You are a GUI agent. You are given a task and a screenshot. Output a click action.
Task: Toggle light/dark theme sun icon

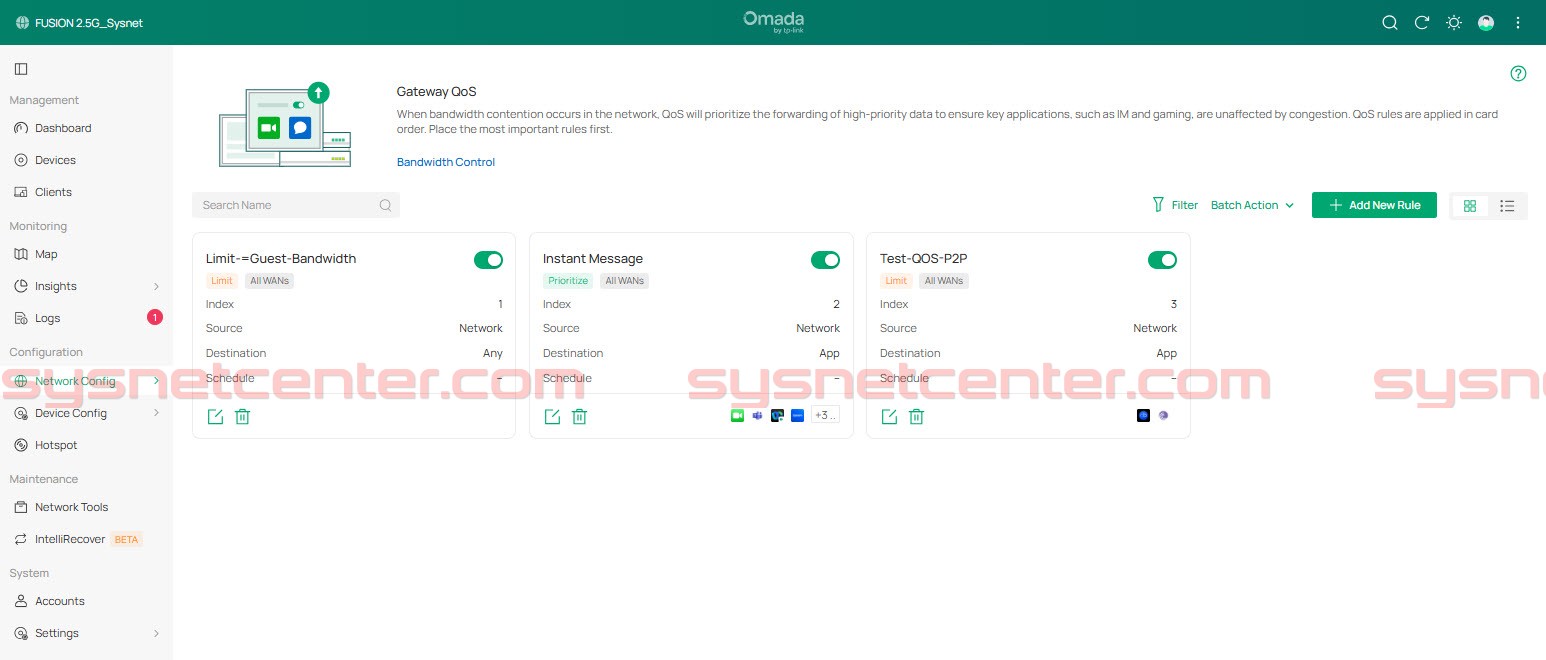click(1454, 23)
